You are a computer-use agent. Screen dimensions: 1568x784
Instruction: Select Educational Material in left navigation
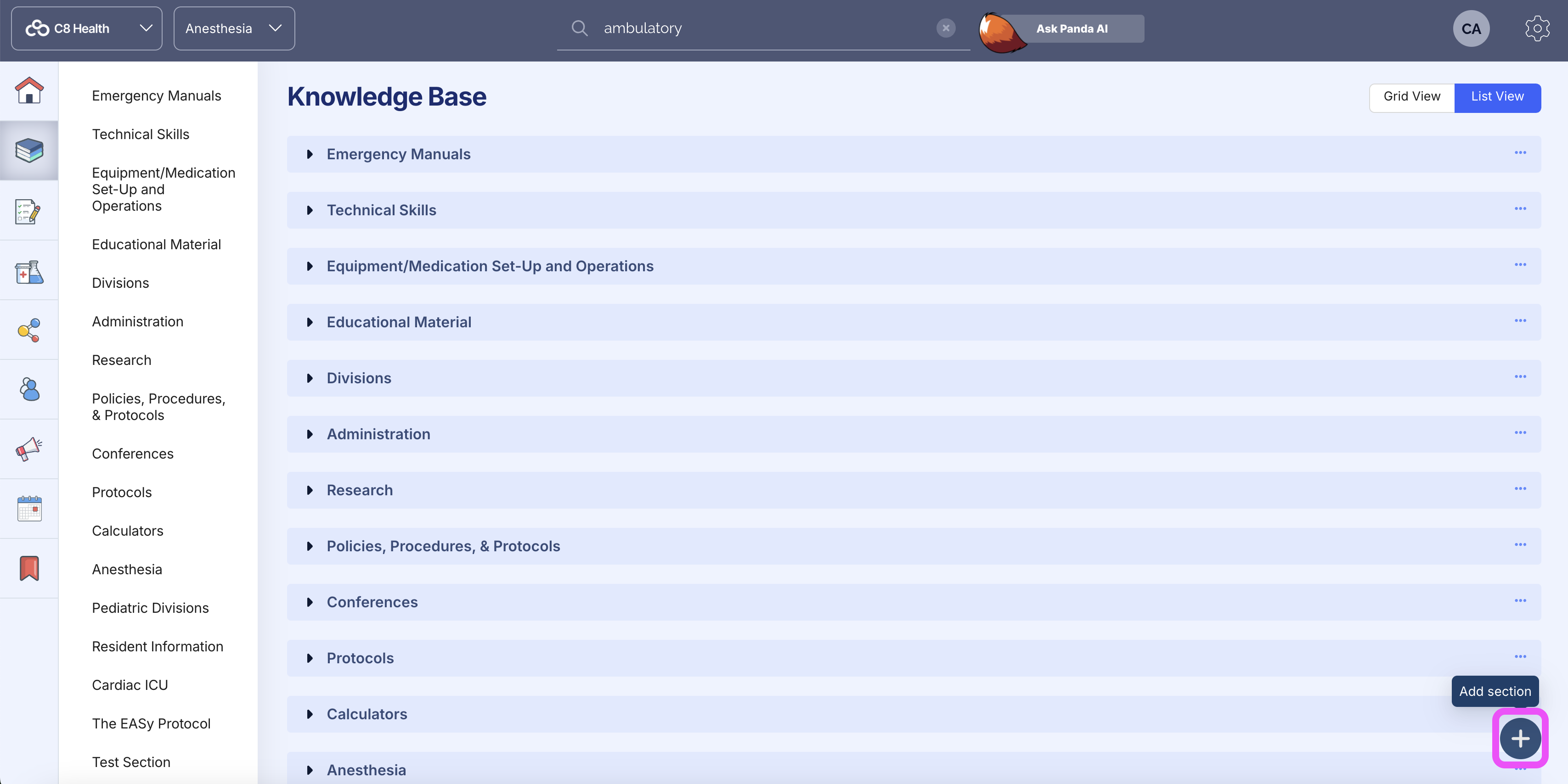point(157,245)
